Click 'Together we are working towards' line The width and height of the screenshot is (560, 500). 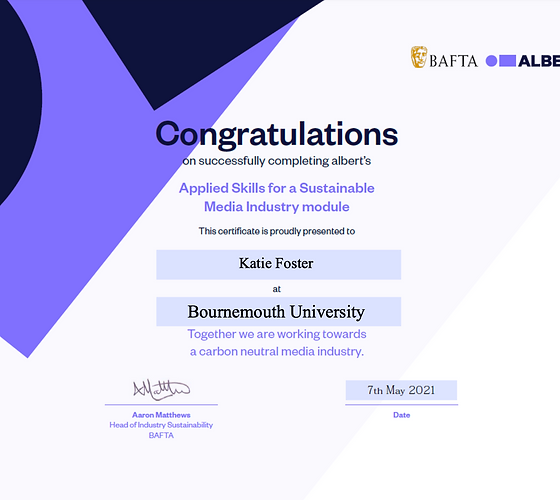point(277,334)
